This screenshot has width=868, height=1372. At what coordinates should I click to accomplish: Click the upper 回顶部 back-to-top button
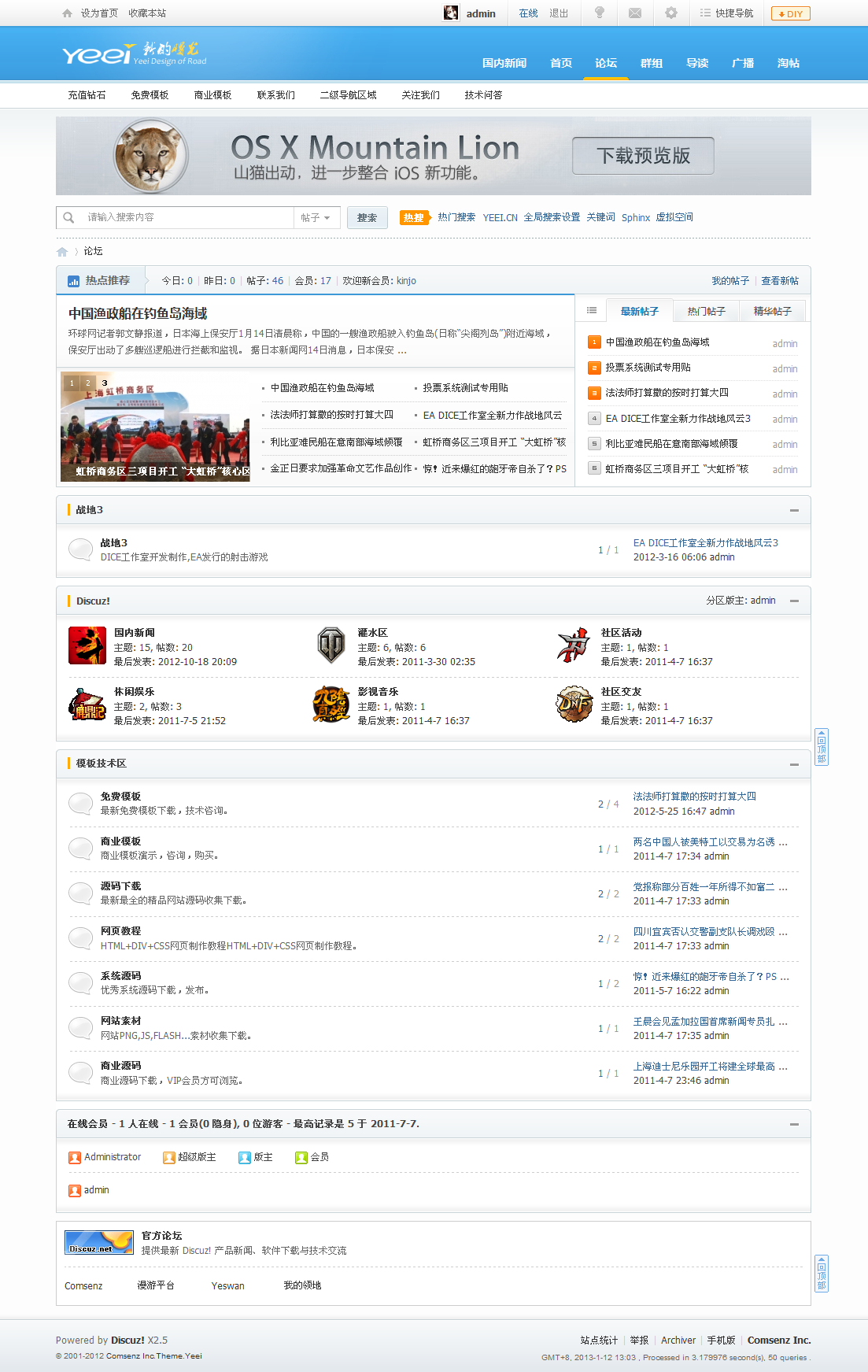click(x=822, y=747)
